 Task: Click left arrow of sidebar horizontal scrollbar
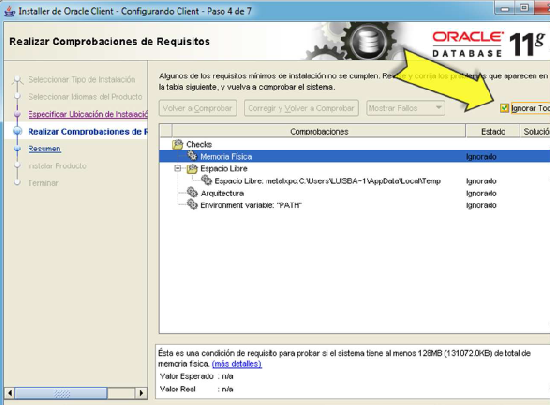tap(10, 393)
